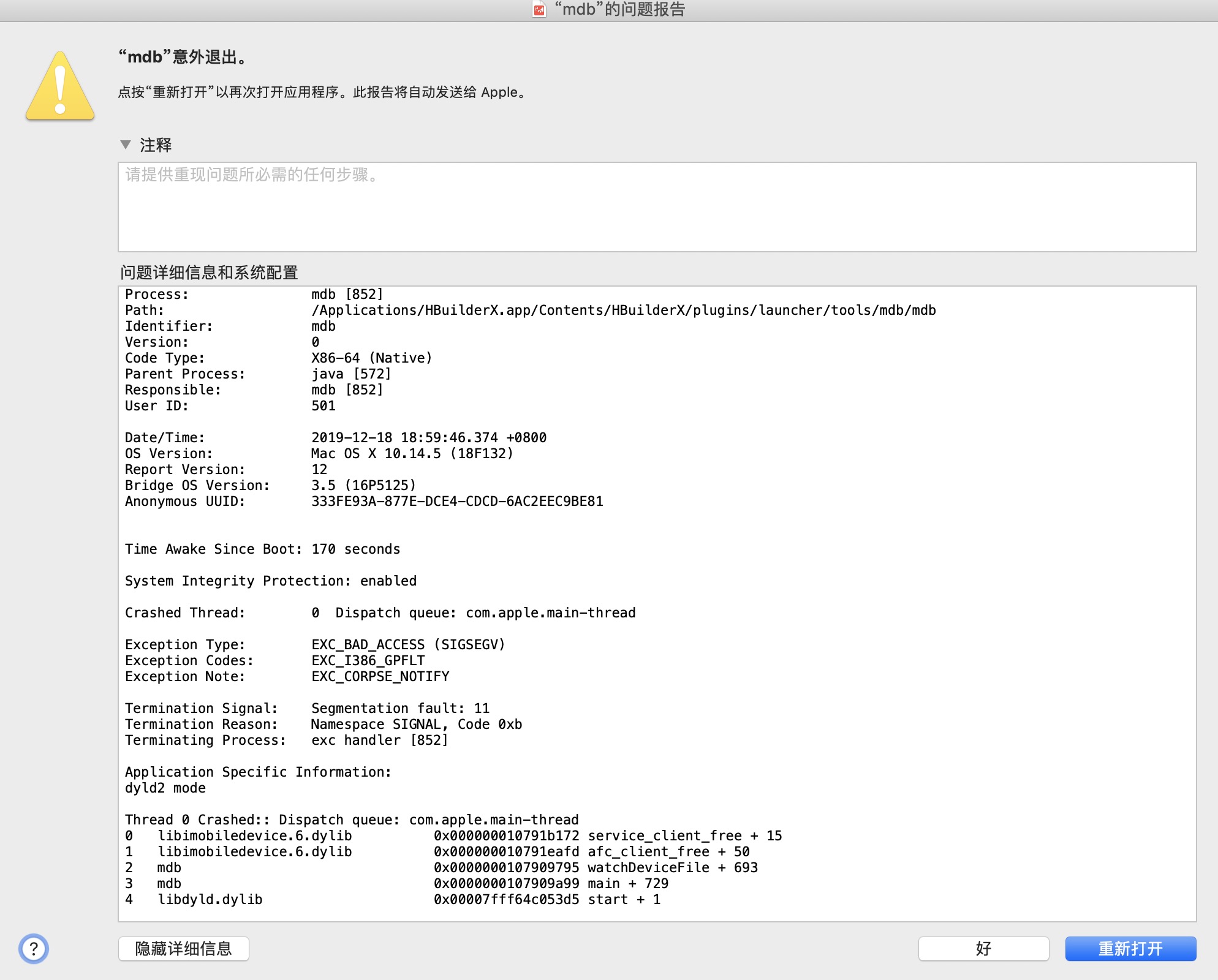The image size is (1218, 980).
Task: Click the Terminating Process exc handler [852] value
Action: (380, 741)
